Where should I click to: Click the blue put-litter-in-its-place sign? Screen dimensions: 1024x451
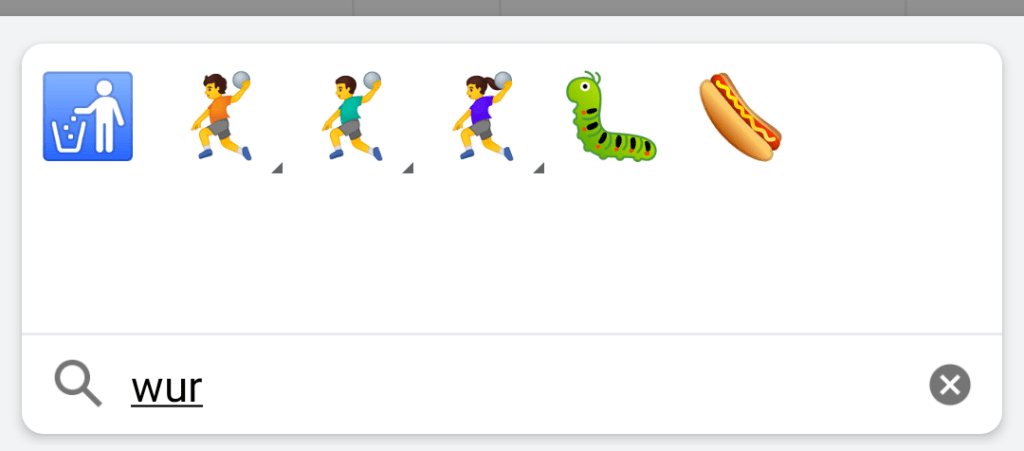[88, 116]
